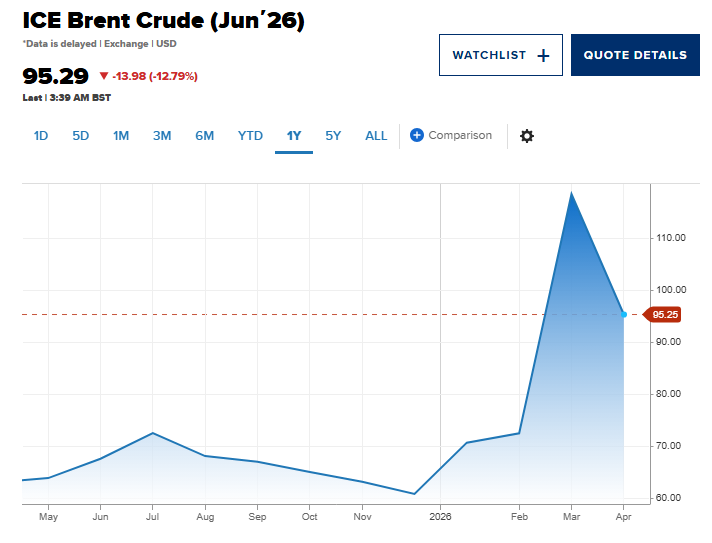This screenshot has width=712, height=543.
Task: Click the Sep x-axis label
Action: click(257, 517)
